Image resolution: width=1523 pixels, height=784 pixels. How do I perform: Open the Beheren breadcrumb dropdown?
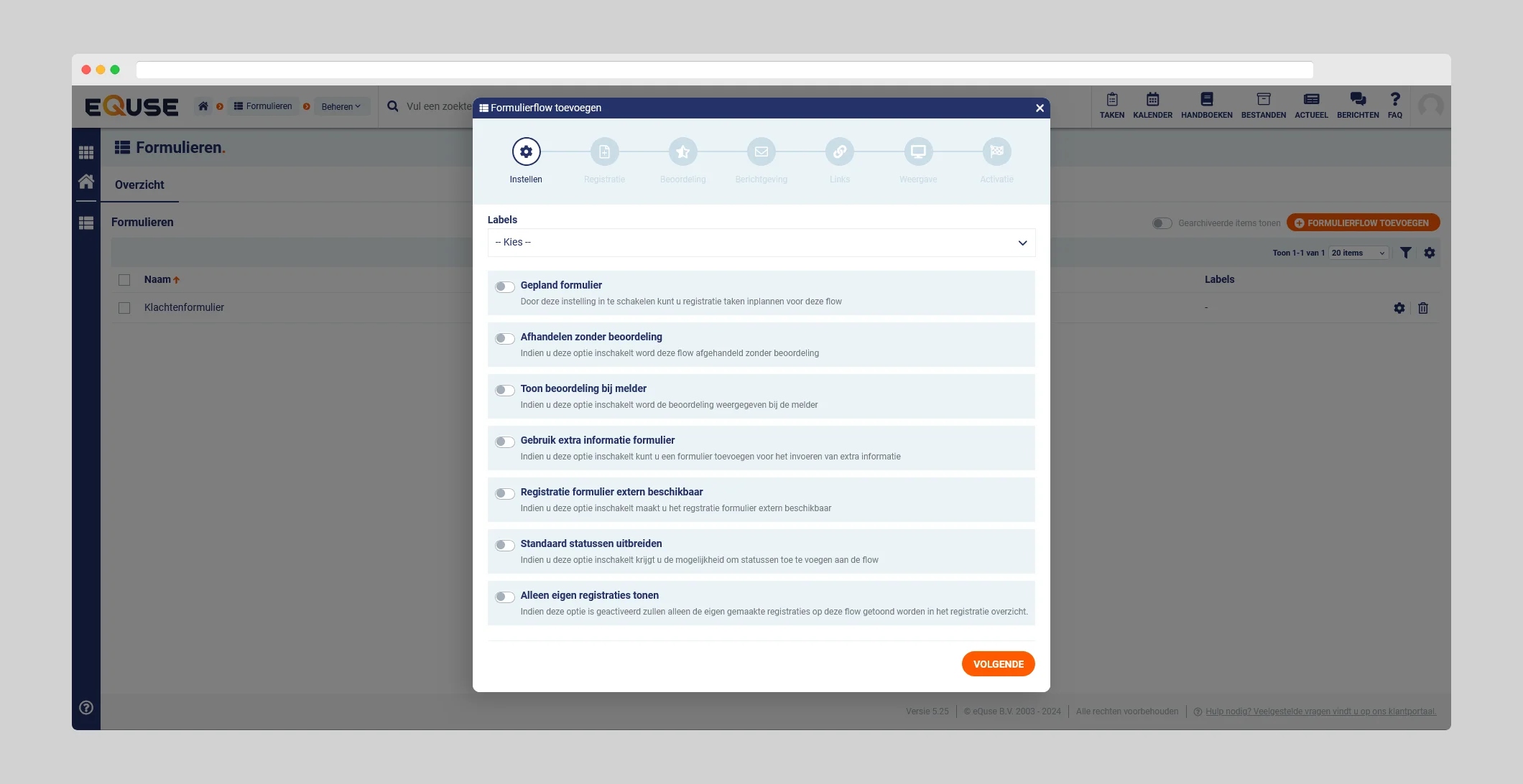pyautogui.click(x=341, y=106)
